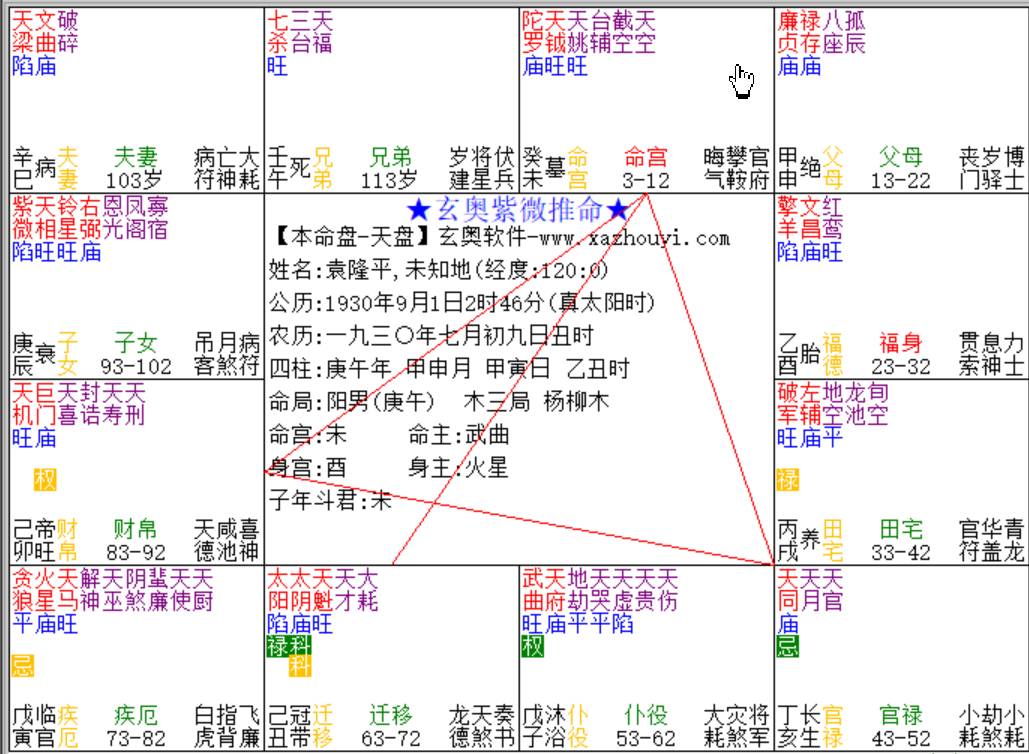1029x754 pixels.
Task: Click the 紫微 star in the 庚辰 palace
Action: pos(23,218)
